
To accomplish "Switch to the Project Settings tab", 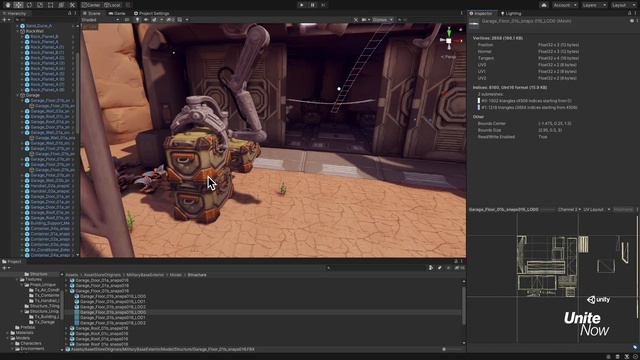I will 151,13.
